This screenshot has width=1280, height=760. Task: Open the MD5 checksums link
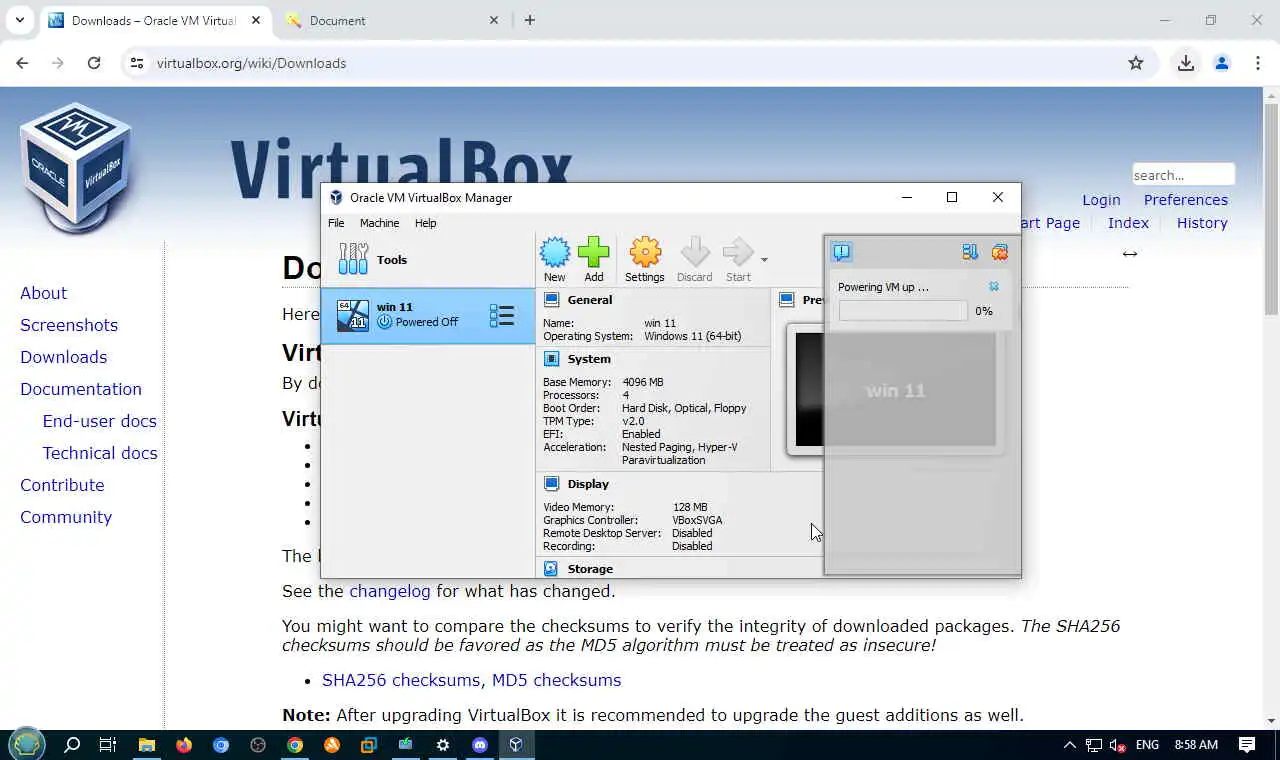tap(556, 680)
